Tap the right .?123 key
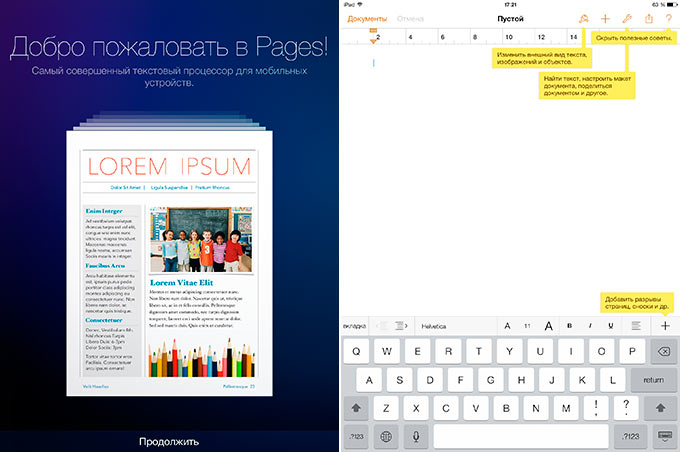680x452 pixels. (x=631, y=437)
